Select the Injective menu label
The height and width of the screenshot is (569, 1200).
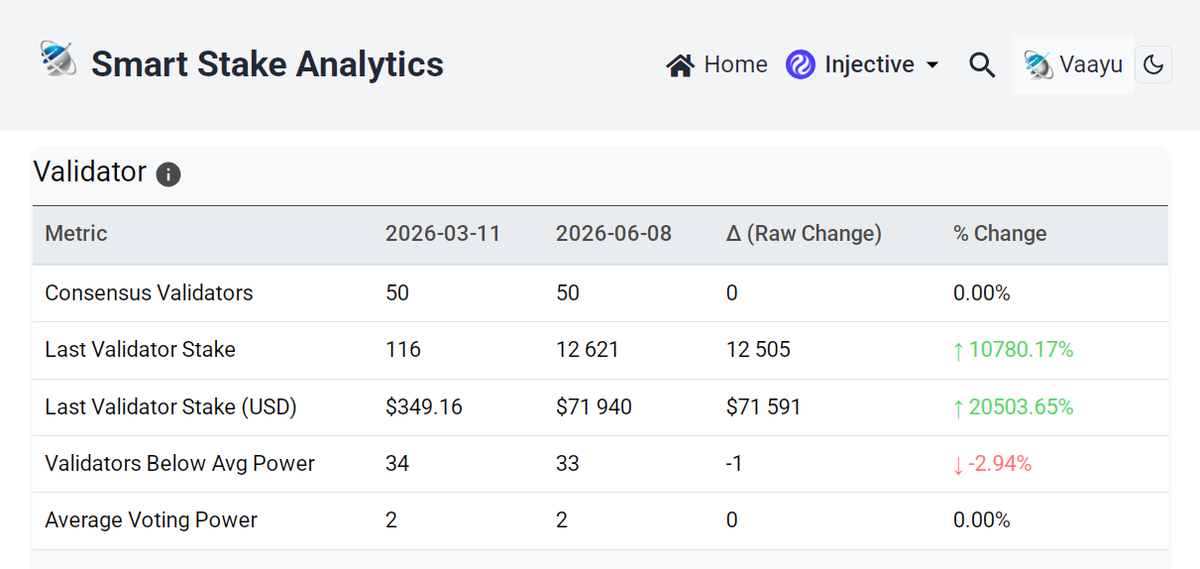(869, 65)
